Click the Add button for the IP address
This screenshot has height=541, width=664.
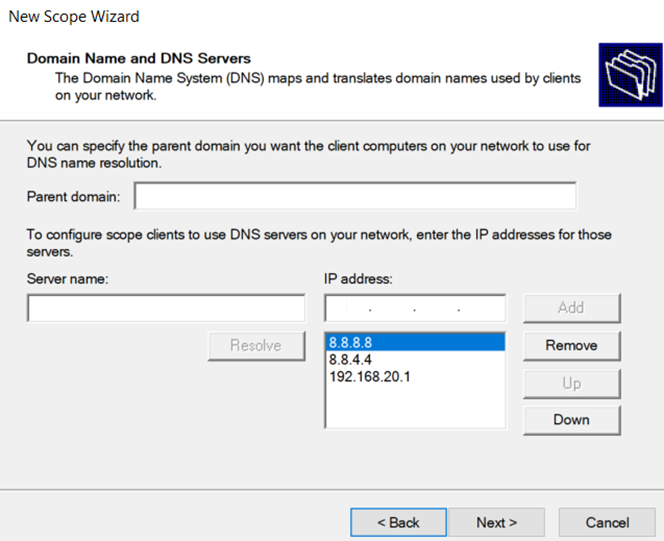(x=572, y=308)
